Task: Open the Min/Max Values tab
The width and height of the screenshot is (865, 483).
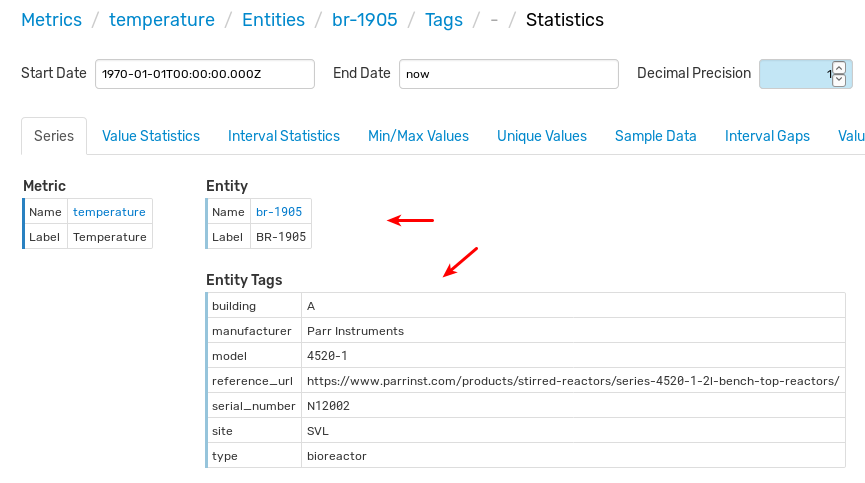Action: click(418, 136)
